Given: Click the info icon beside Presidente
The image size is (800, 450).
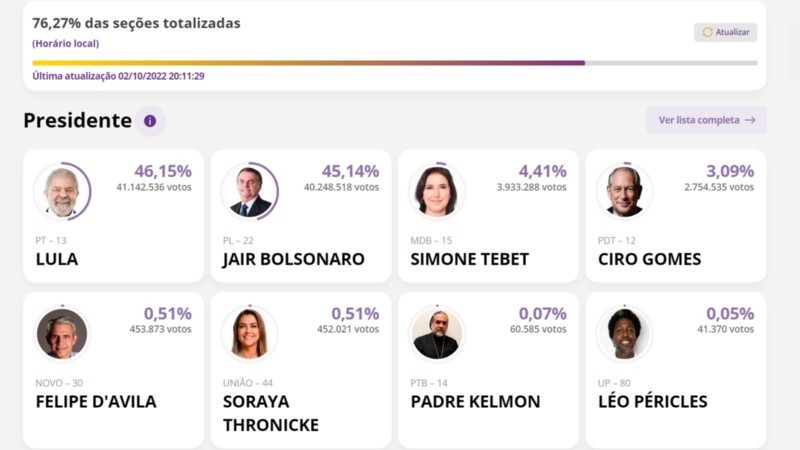Looking at the screenshot, I should [x=150, y=121].
